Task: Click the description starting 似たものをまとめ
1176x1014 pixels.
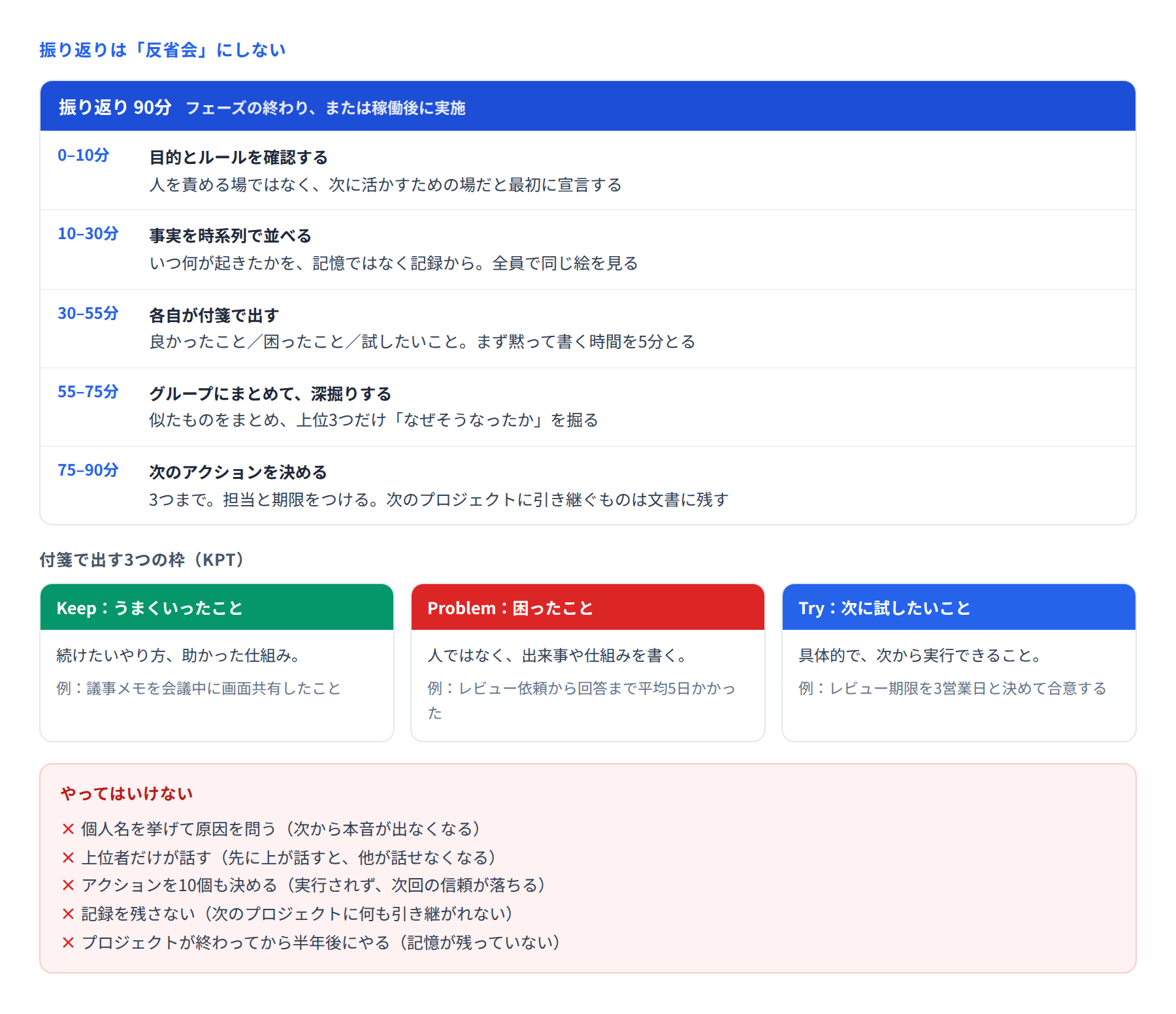Action: click(374, 420)
